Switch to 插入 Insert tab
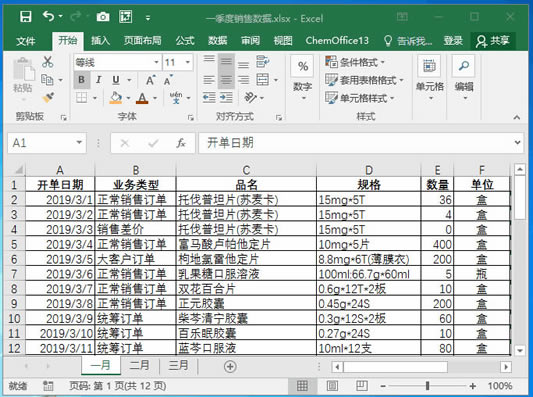Viewport: 533px width, 397px height. 101,41
